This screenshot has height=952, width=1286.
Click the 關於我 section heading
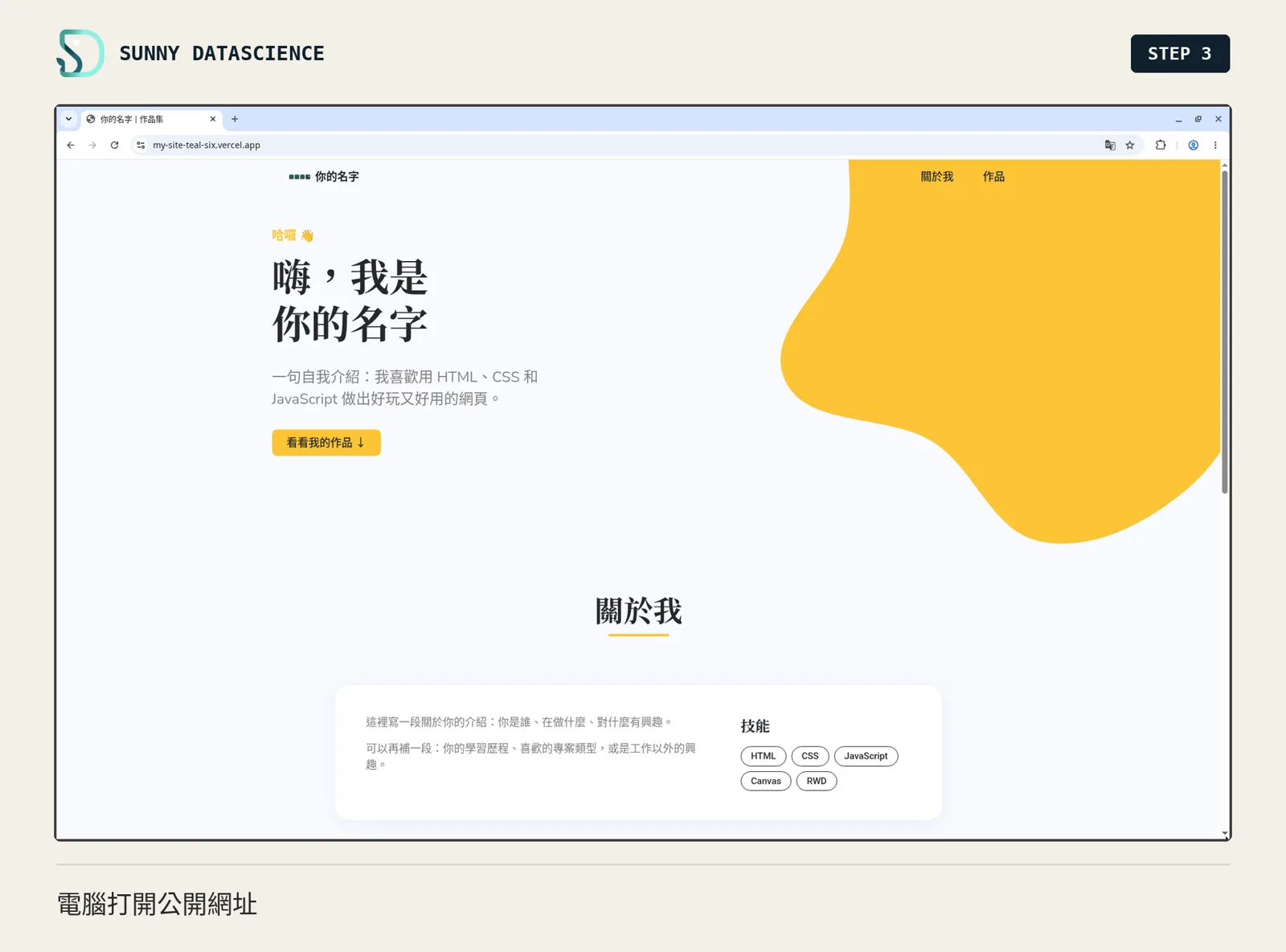point(639,611)
